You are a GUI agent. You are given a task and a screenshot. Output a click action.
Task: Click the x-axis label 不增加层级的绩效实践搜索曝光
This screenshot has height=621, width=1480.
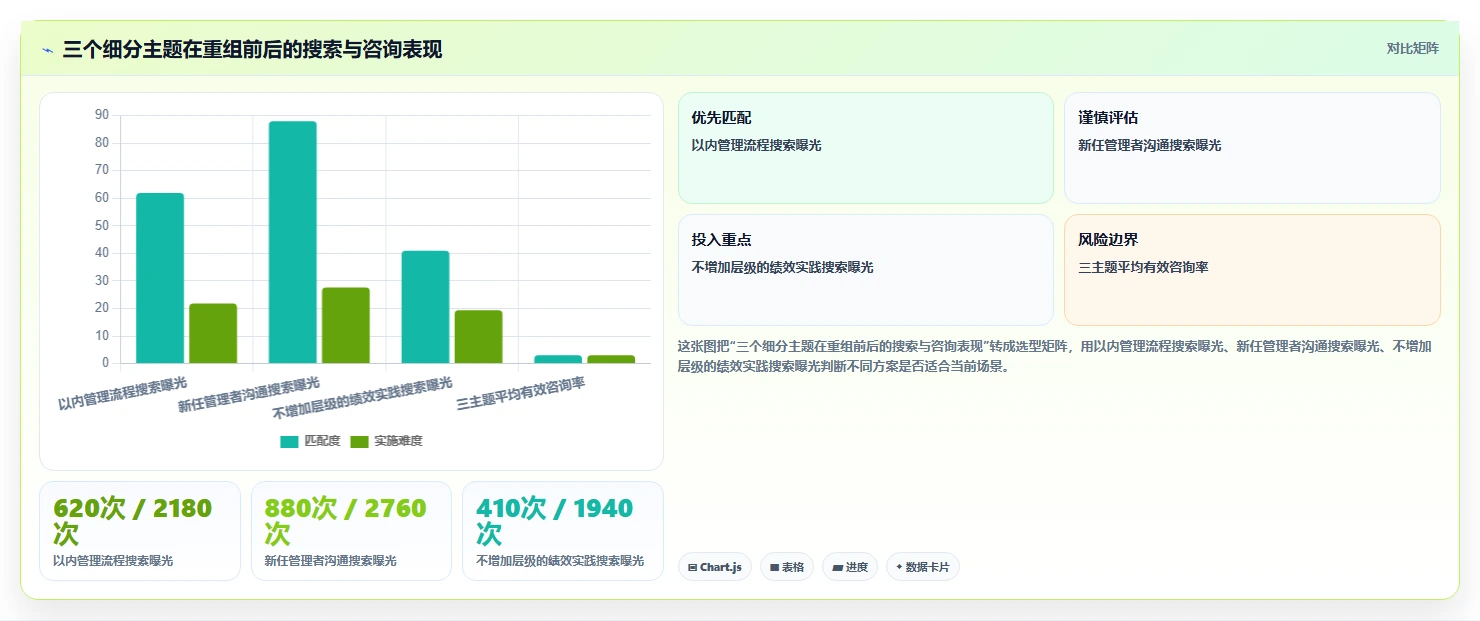(x=362, y=398)
